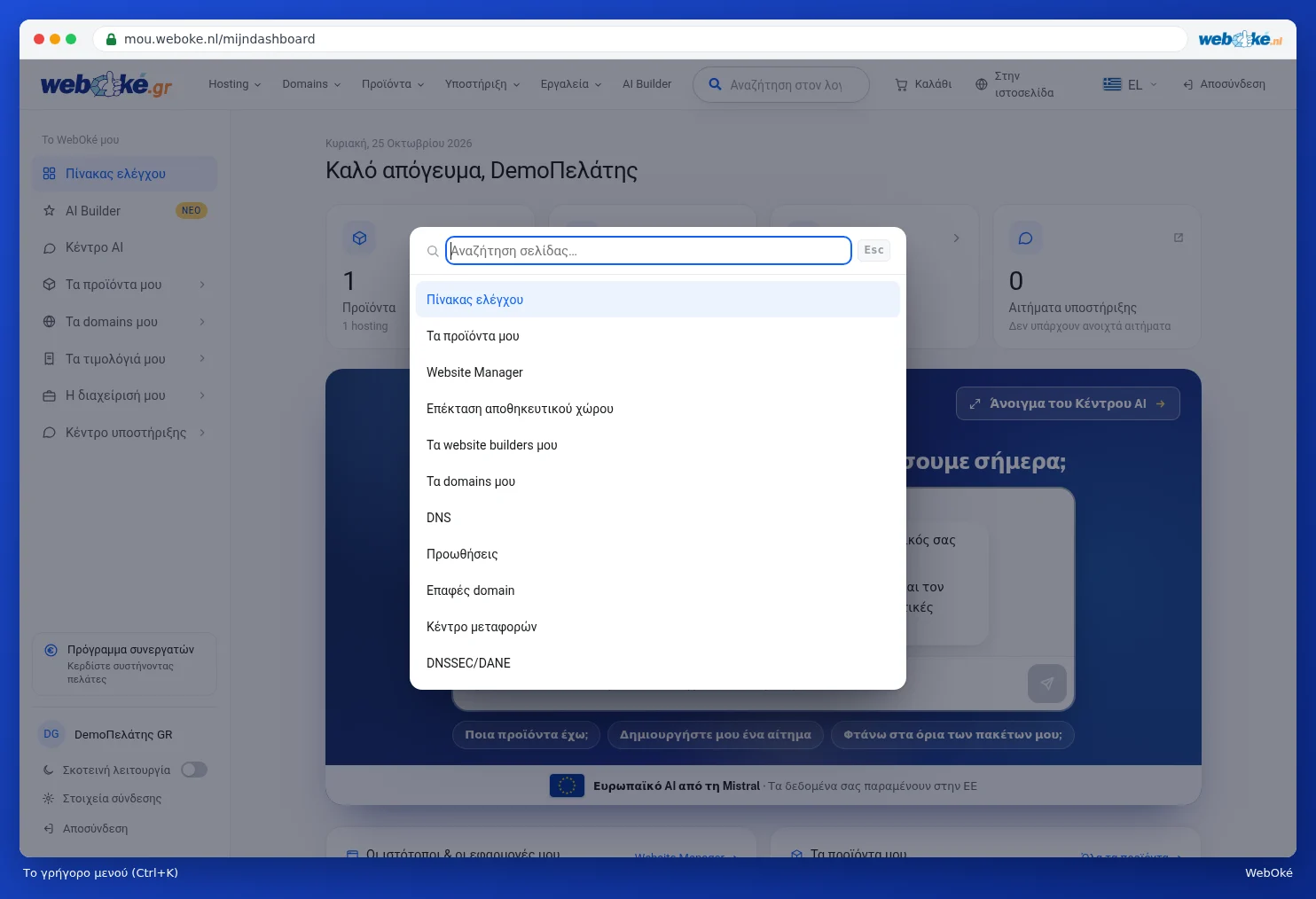This screenshot has height=899, width=1316.
Task: Click the DG avatar in sidebar
Action: coord(51,734)
